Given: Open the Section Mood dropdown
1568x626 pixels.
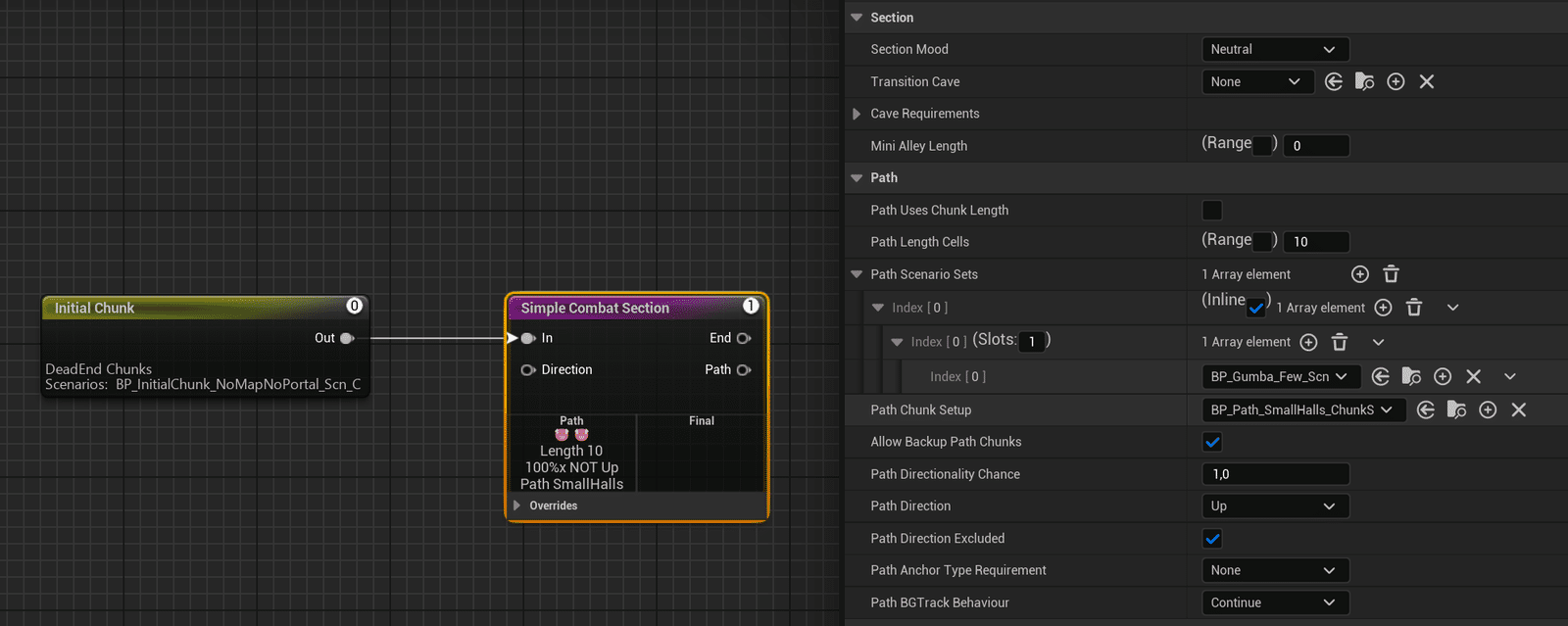Looking at the screenshot, I should (x=1275, y=49).
